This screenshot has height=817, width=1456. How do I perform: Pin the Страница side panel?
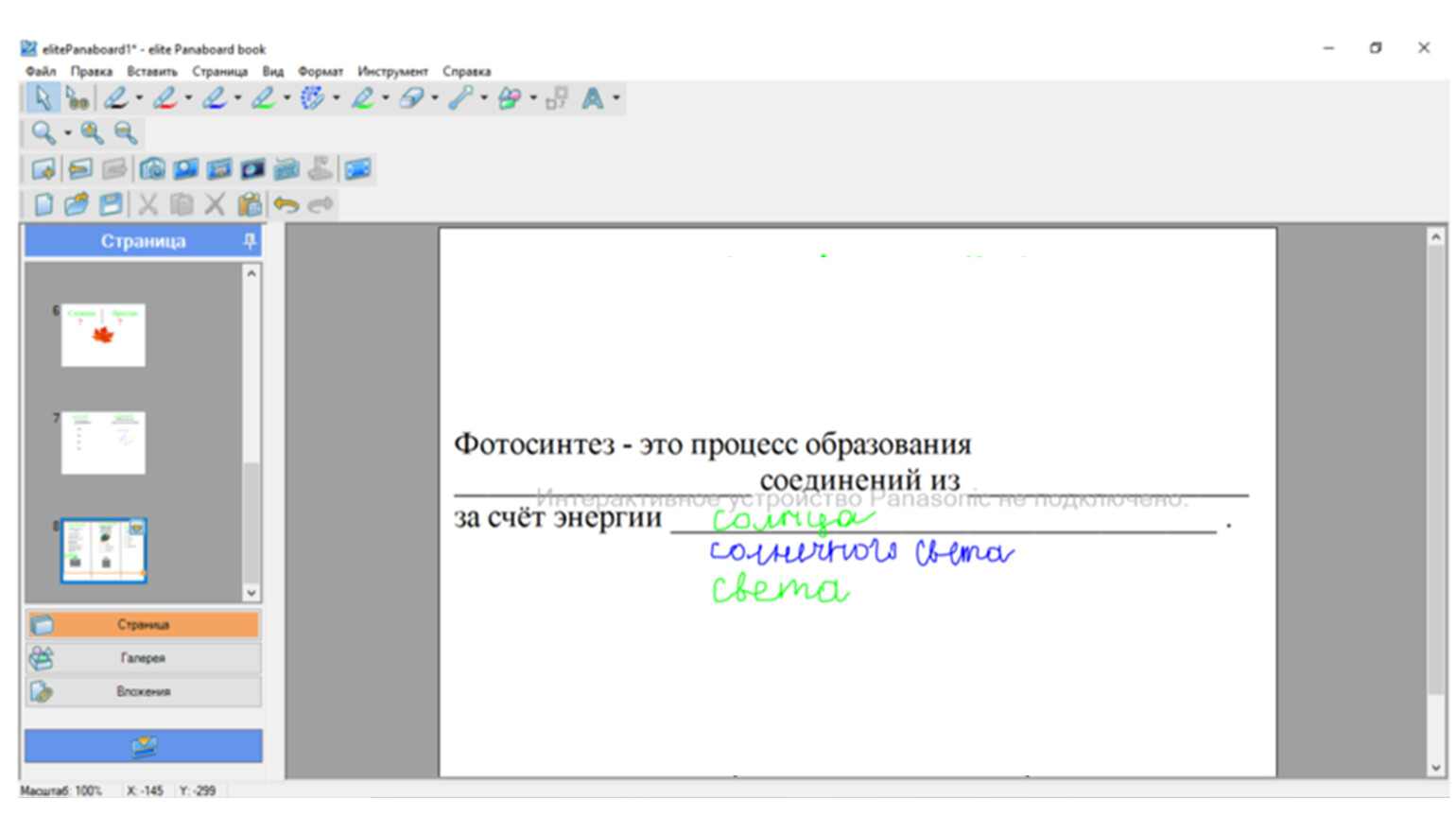point(250,241)
